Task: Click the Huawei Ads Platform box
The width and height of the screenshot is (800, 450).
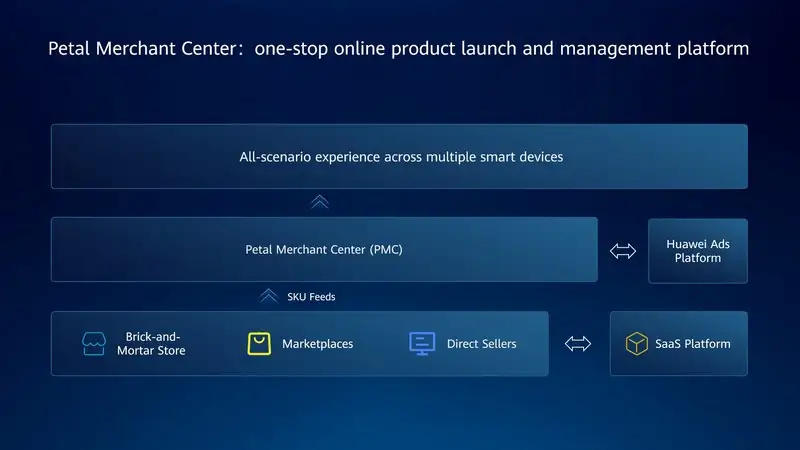Action: coord(697,250)
